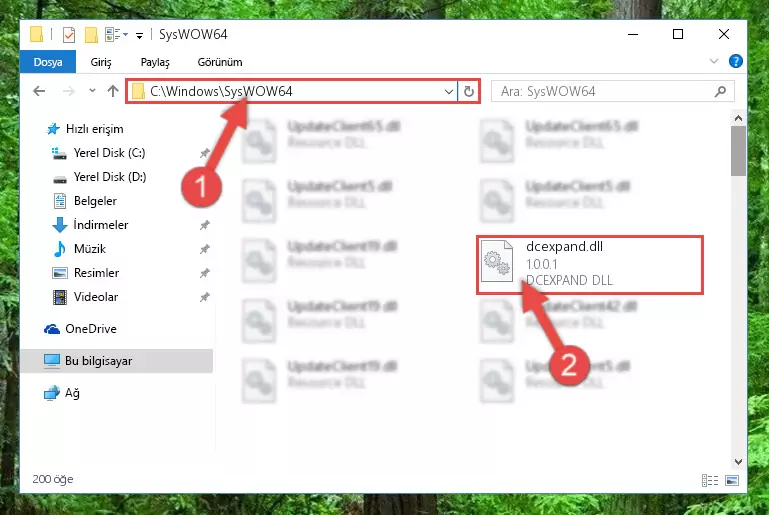Open the Dosya file menu tab
Screen dimensions: 769x515
tap(48, 62)
